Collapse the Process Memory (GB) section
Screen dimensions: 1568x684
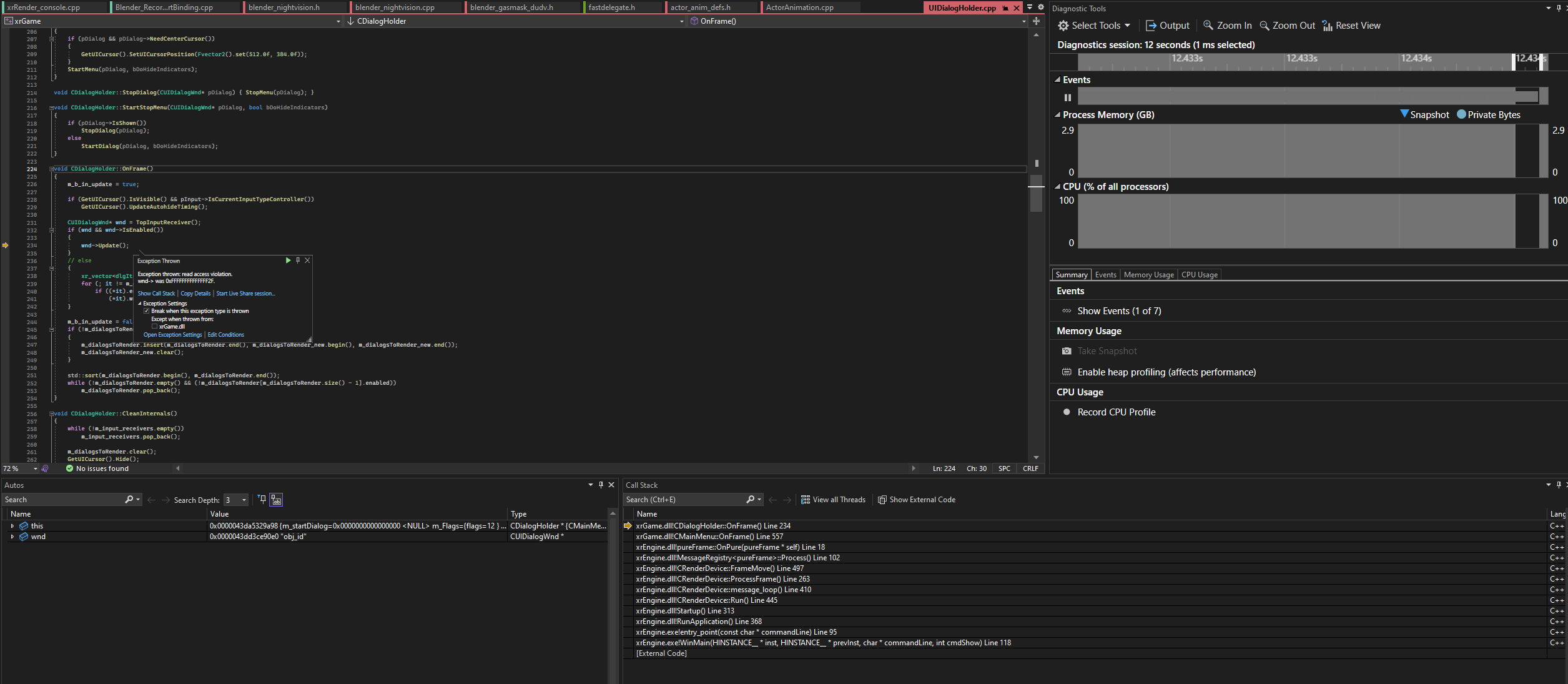coord(1057,114)
